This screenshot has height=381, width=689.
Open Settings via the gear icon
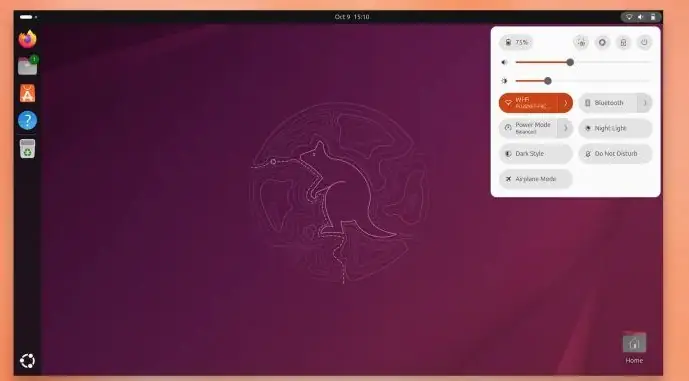pyautogui.click(x=602, y=43)
